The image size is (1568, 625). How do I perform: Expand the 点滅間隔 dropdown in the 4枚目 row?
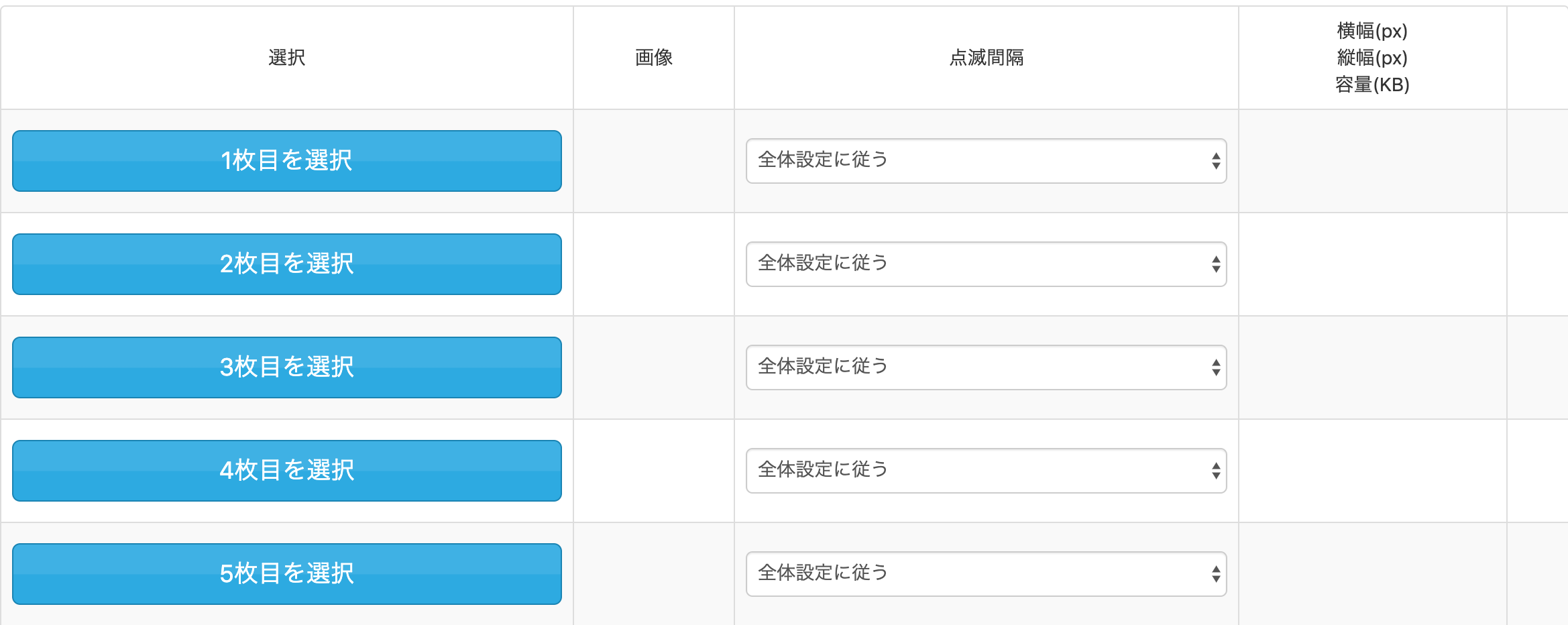[x=986, y=471]
